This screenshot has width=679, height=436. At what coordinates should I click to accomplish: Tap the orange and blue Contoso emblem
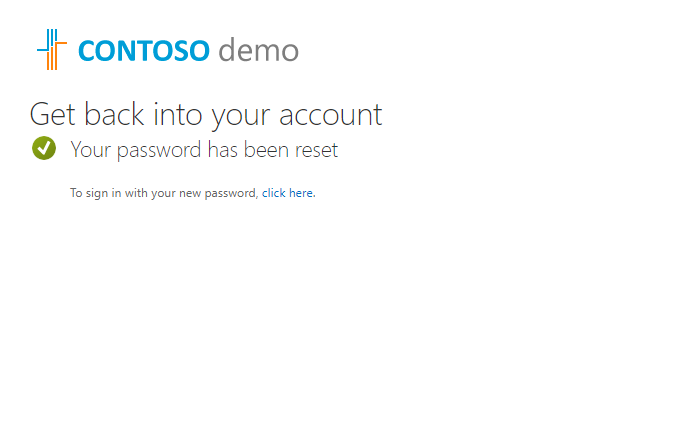[52, 49]
